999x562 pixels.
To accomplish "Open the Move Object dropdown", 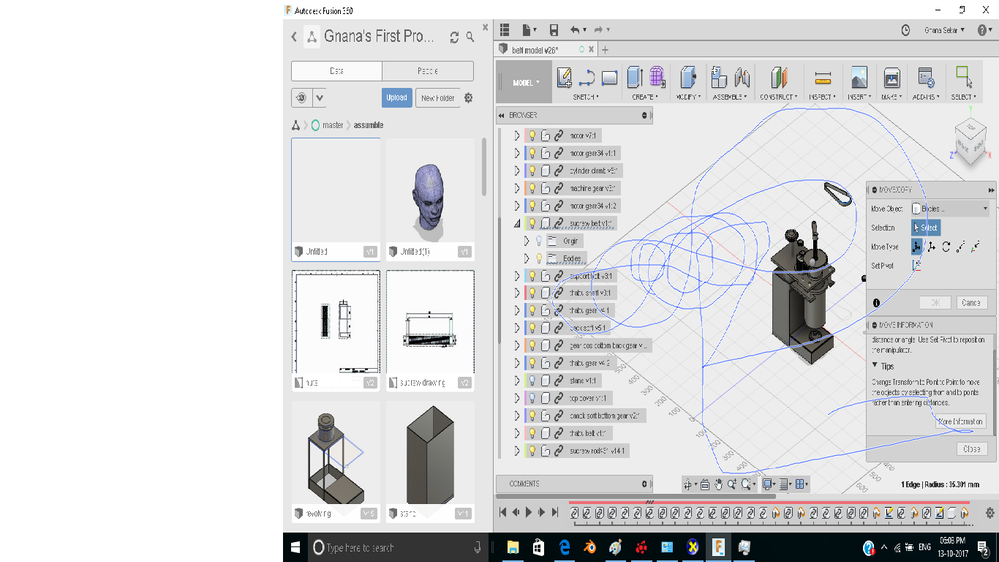I will pyautogui.click(x=949, y=208).
